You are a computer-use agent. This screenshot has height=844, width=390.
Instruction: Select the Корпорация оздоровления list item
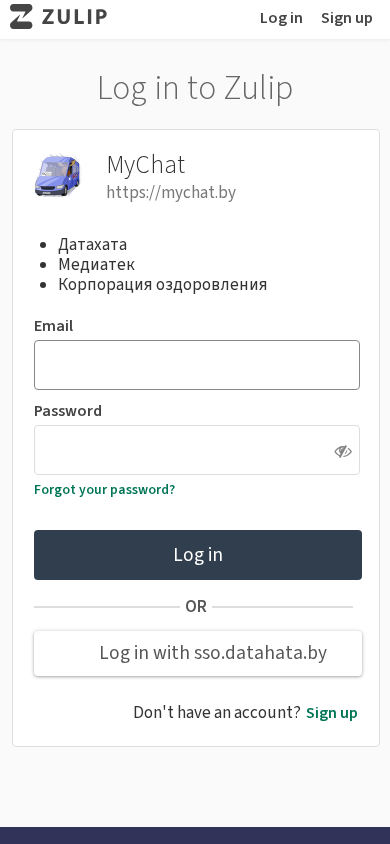click(162, 284)
